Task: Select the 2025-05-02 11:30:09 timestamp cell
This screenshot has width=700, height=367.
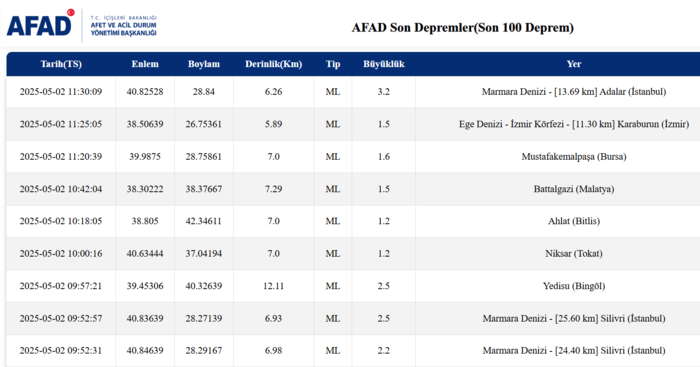Action: click(61, 92)
